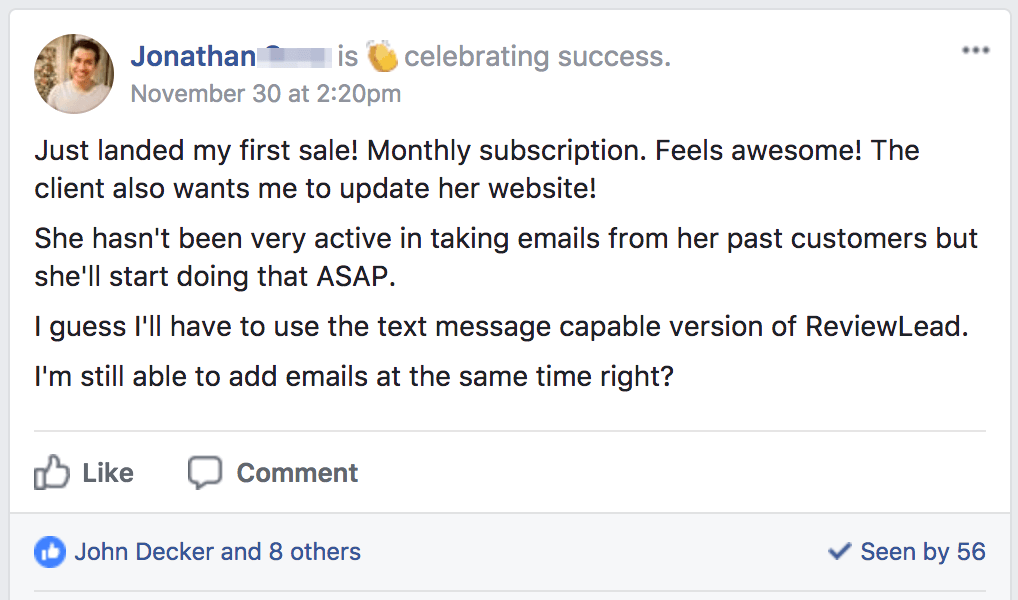Click the Comment speech bubble icon

point(205,473)
